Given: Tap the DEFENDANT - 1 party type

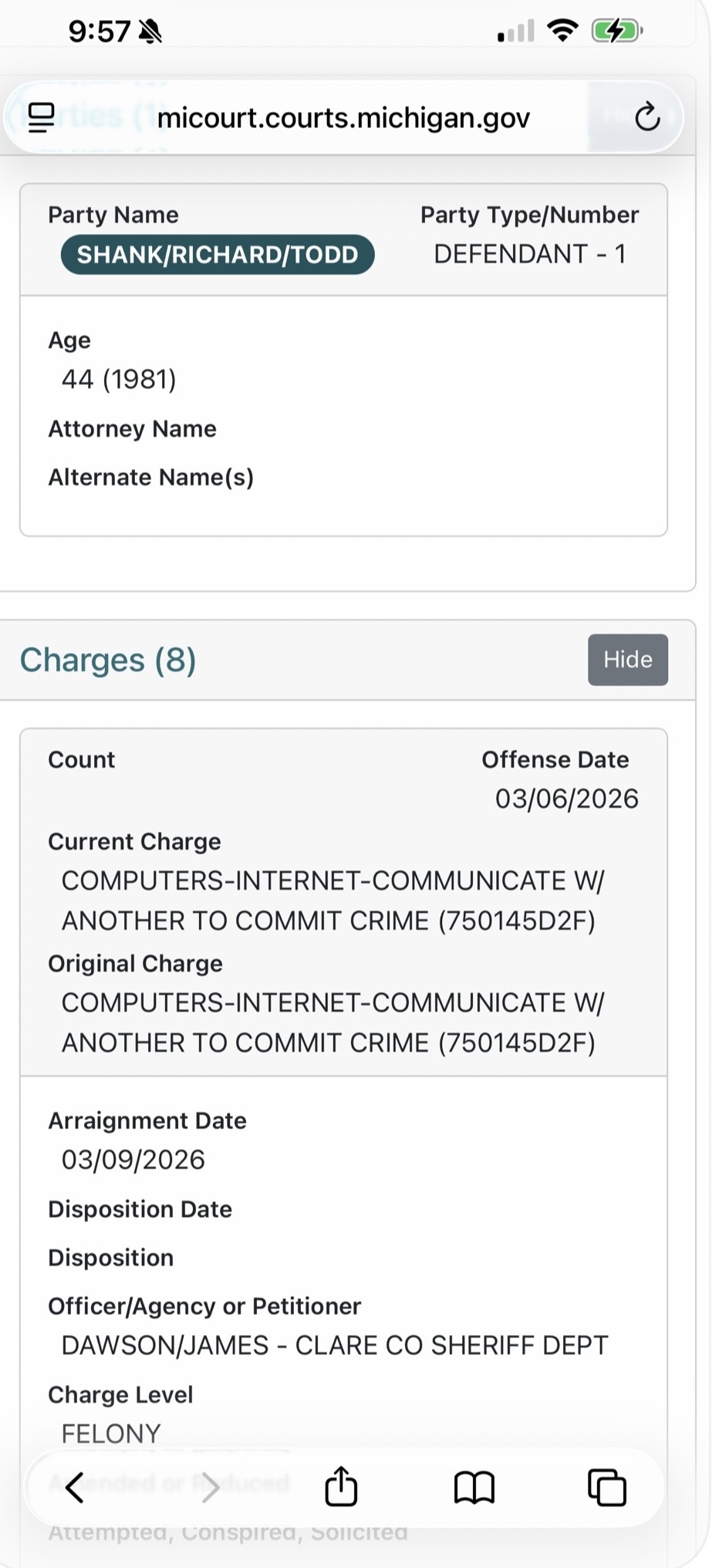Looking at the screenshot, I should coord(530,254).
